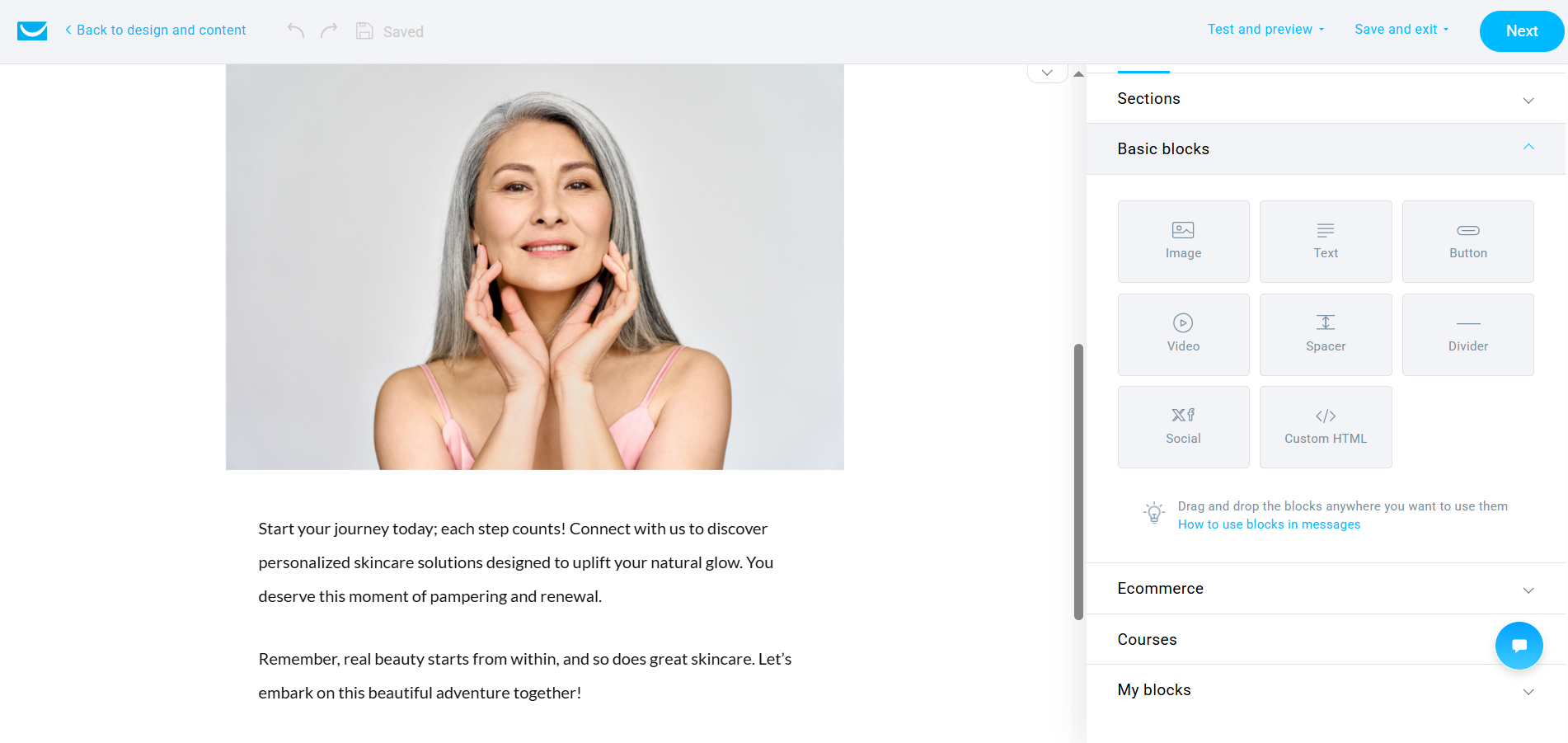This screenshot has width=1568, height=743.
Task: Choose the Video block
Action: pyautogui.click(x=1183, y=335)
